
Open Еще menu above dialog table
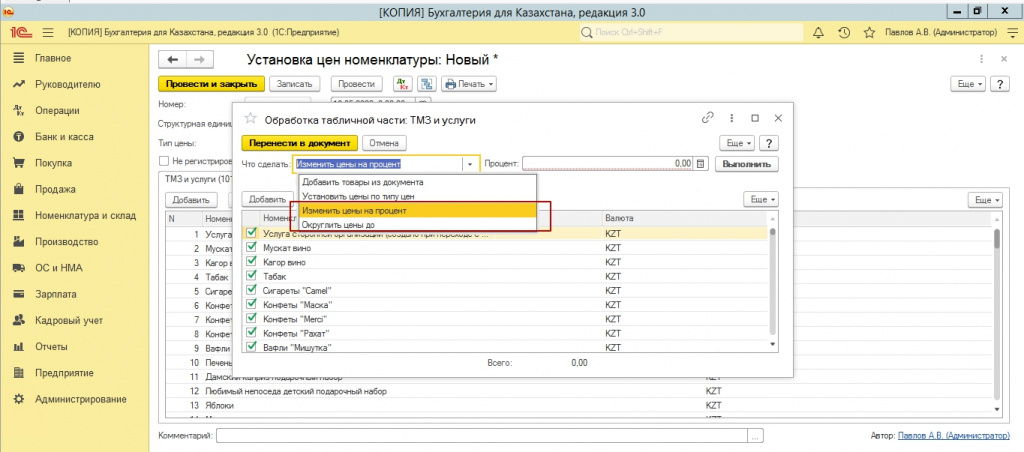coord(761,199)
